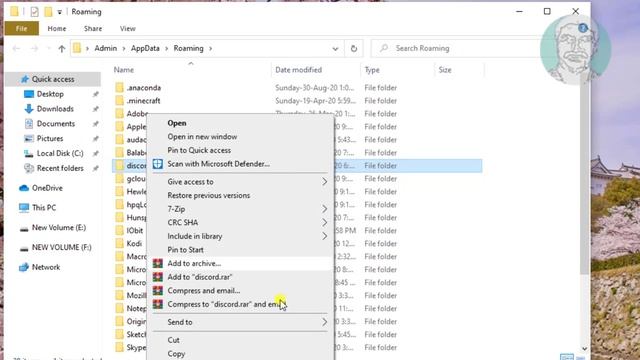Expand the Send to submenu
This screenshot has height=360, width=640.
pyautogui.click(x=324, y=322)
